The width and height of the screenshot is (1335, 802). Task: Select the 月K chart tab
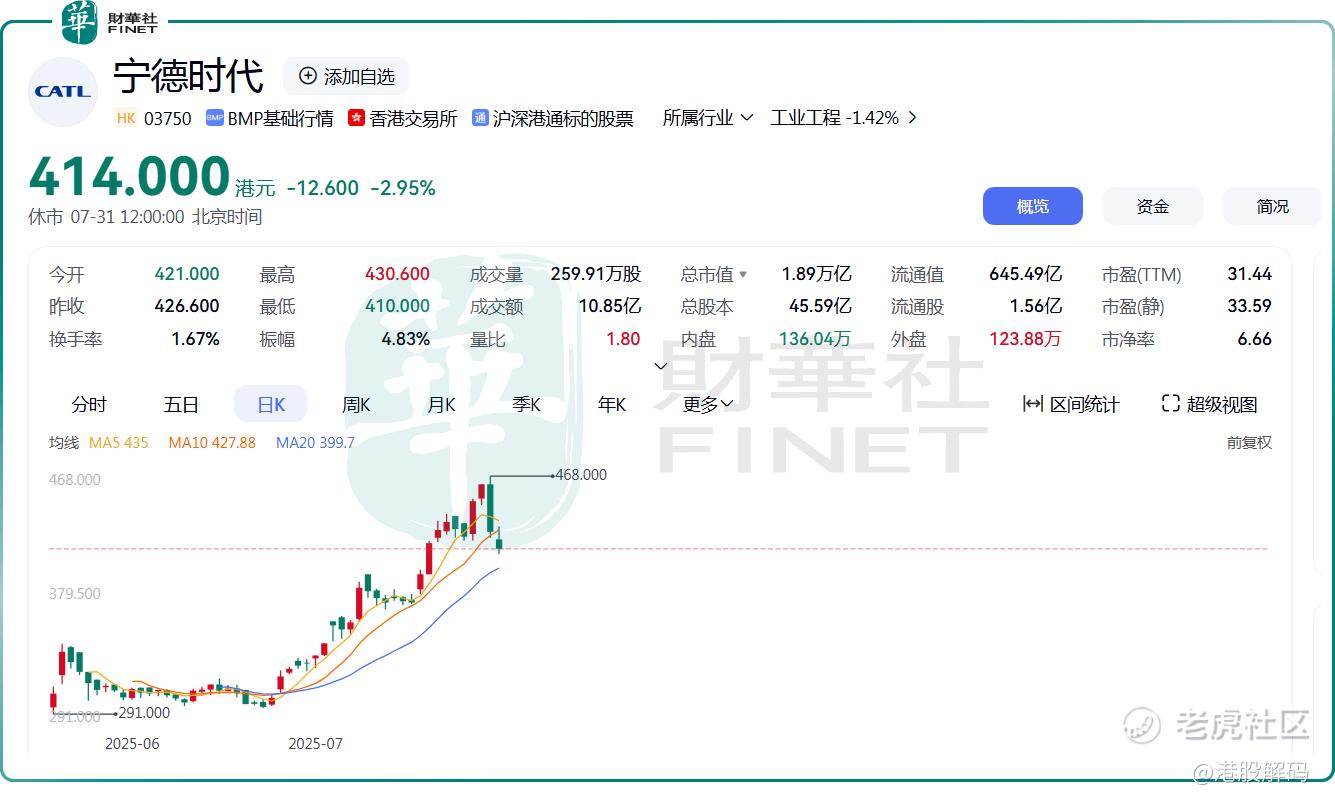click(441, 404)
